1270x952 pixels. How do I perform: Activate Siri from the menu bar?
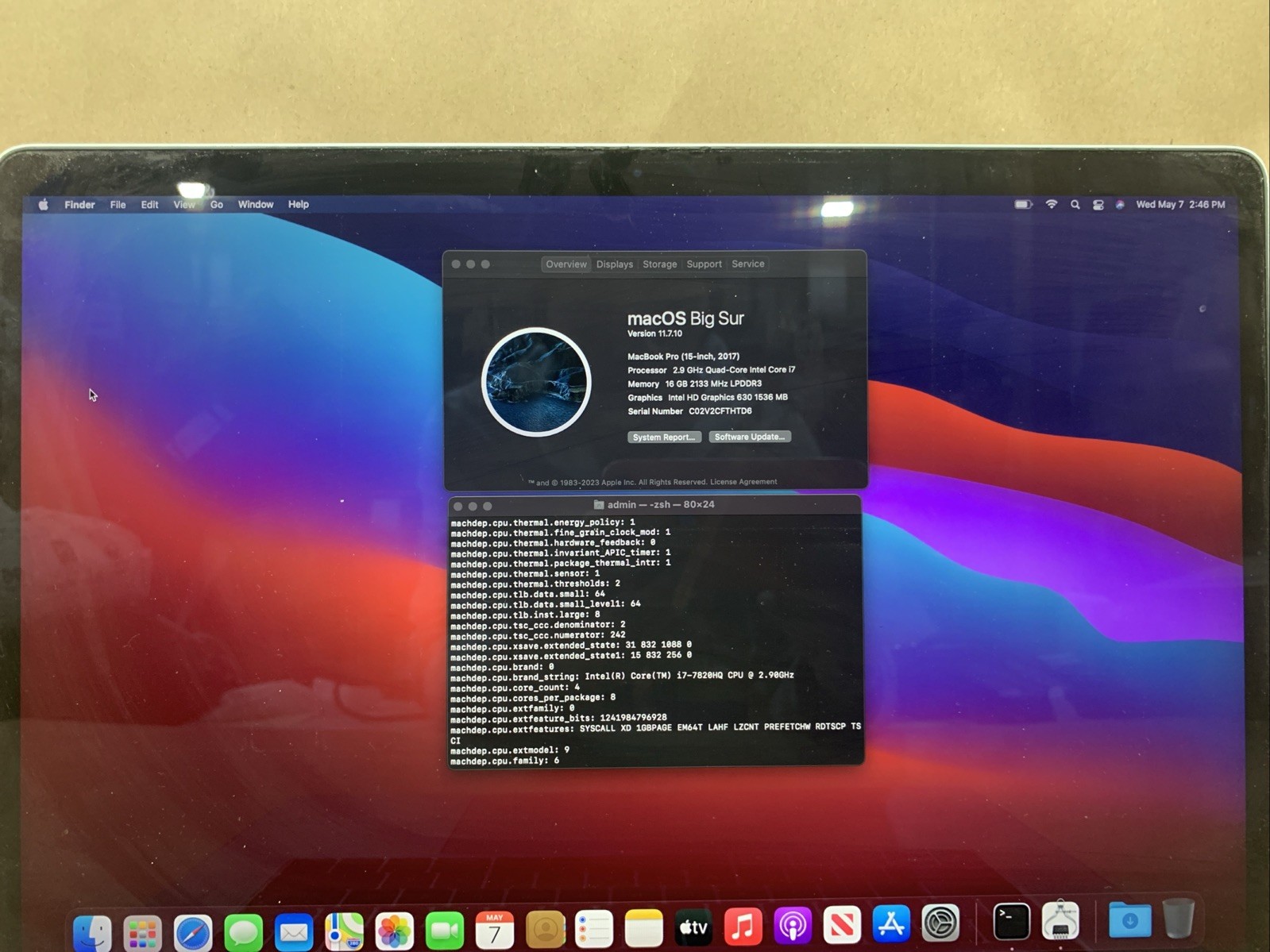(x=1120, y=205)
